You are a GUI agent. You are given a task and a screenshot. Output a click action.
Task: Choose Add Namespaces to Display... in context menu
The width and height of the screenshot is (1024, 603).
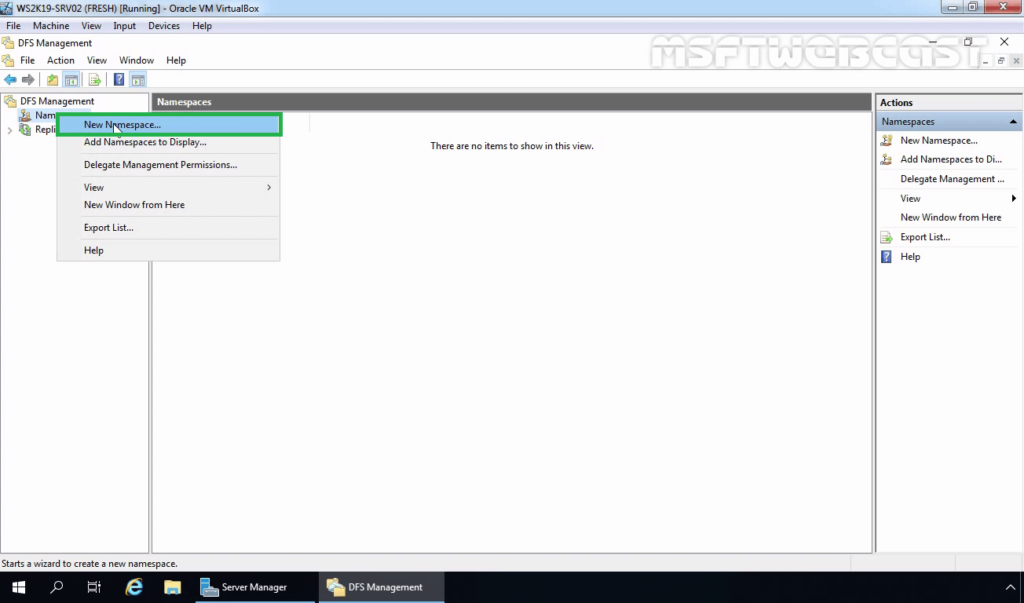[168, 142]
